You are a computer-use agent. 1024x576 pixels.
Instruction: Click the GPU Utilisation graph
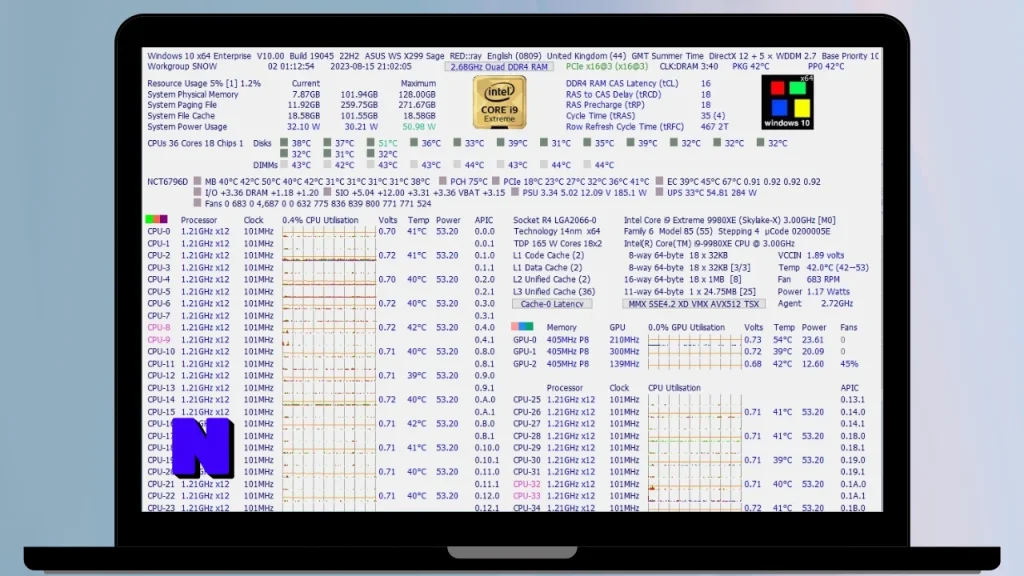[x=694, y=351]
